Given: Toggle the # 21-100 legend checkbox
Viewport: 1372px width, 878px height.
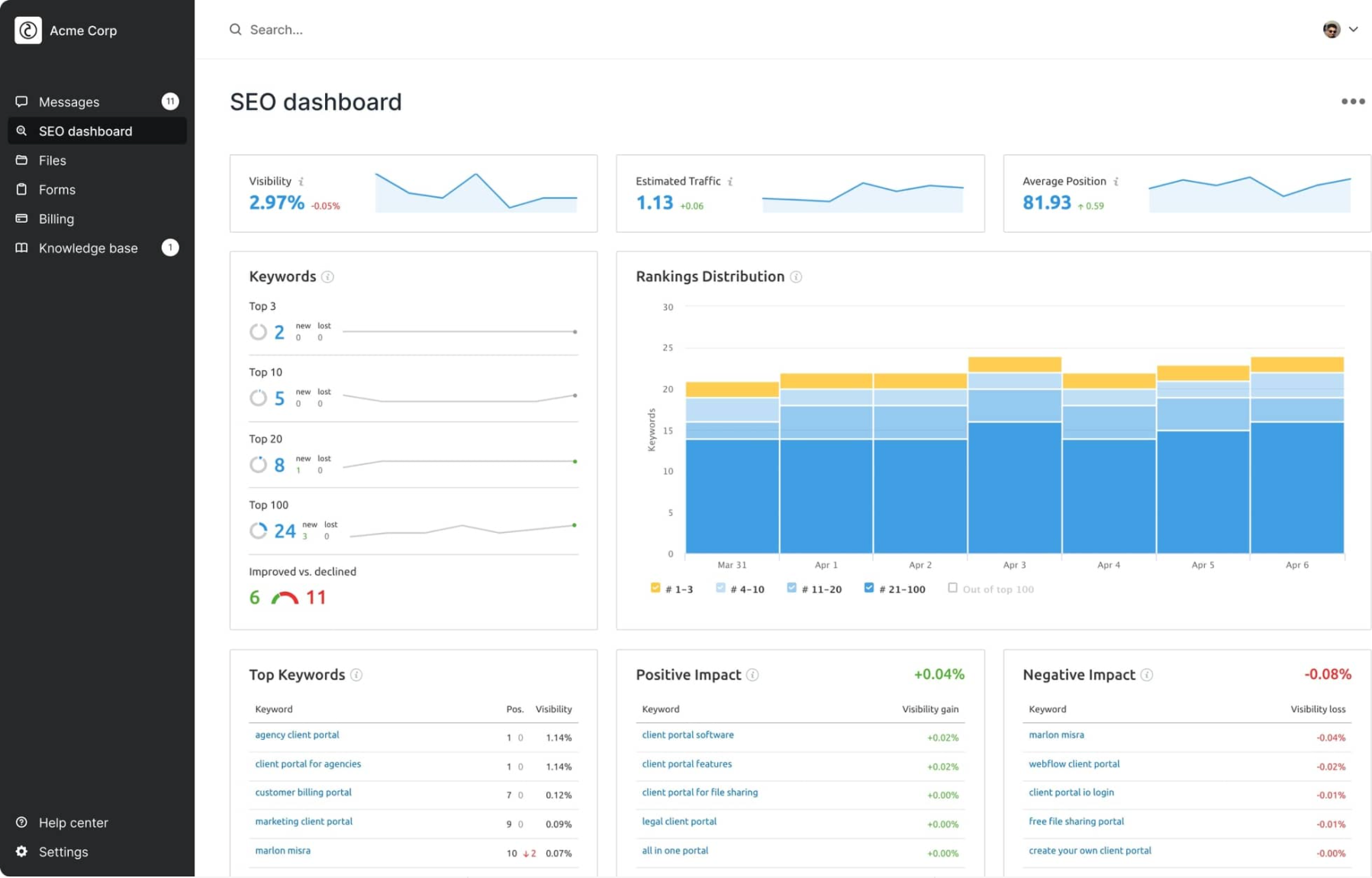Looking at the screenshot, I should 868,588.
